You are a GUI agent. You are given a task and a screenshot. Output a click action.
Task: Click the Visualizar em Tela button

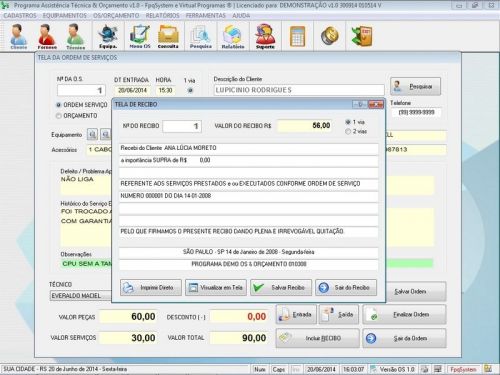(x=216, y=287)
